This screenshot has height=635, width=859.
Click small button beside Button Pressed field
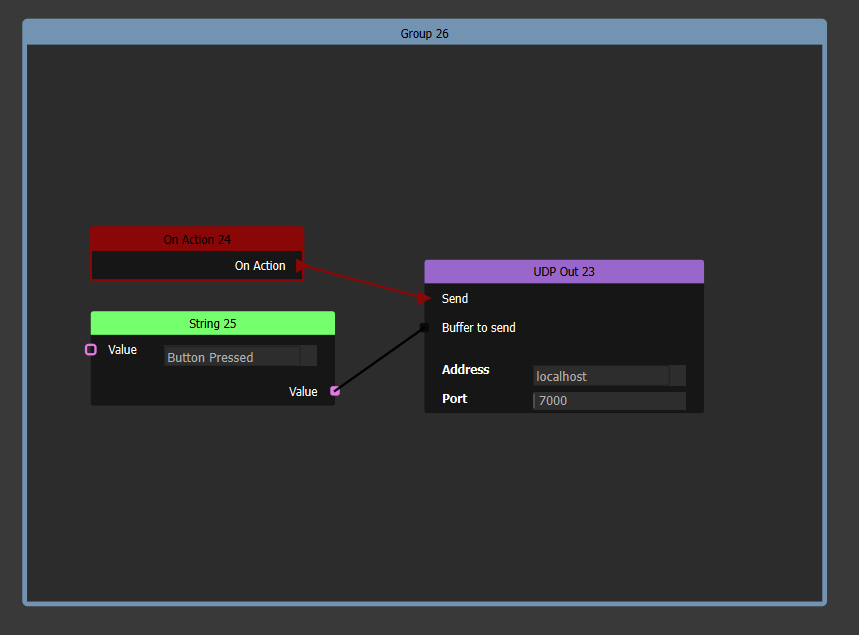pyautogui.click(x=309, y=356)
